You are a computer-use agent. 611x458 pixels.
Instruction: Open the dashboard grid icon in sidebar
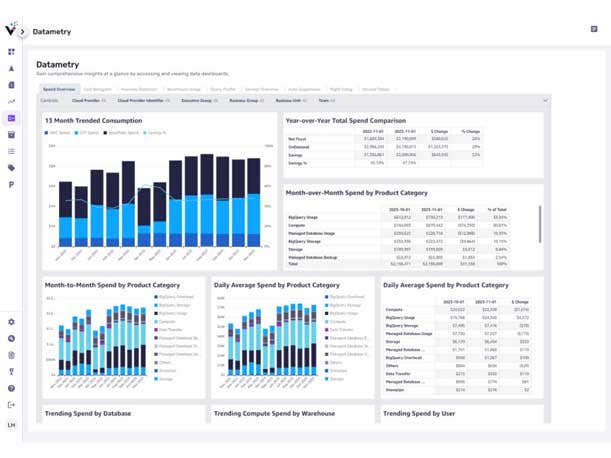point(11,51)
